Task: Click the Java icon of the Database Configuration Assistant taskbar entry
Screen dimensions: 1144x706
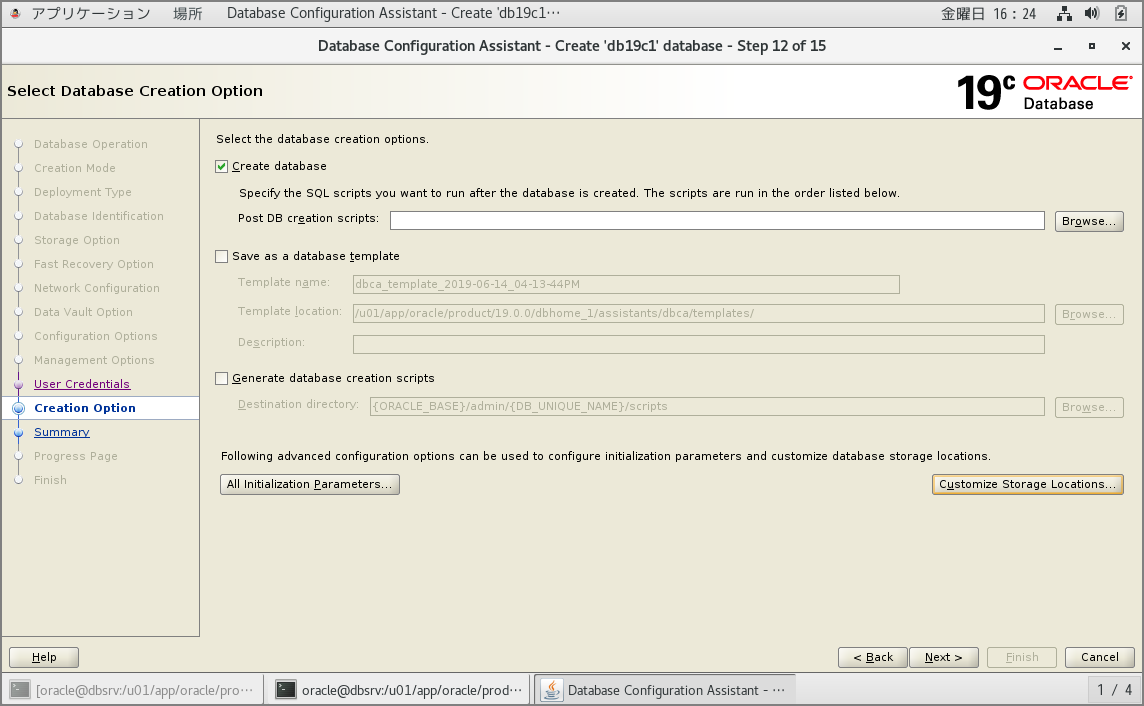Action: (x=551, y=689)
